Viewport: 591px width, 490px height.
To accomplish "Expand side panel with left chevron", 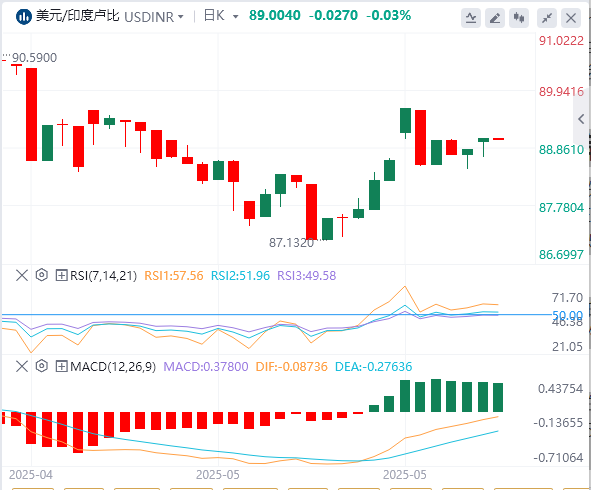I will coord(581,119).
